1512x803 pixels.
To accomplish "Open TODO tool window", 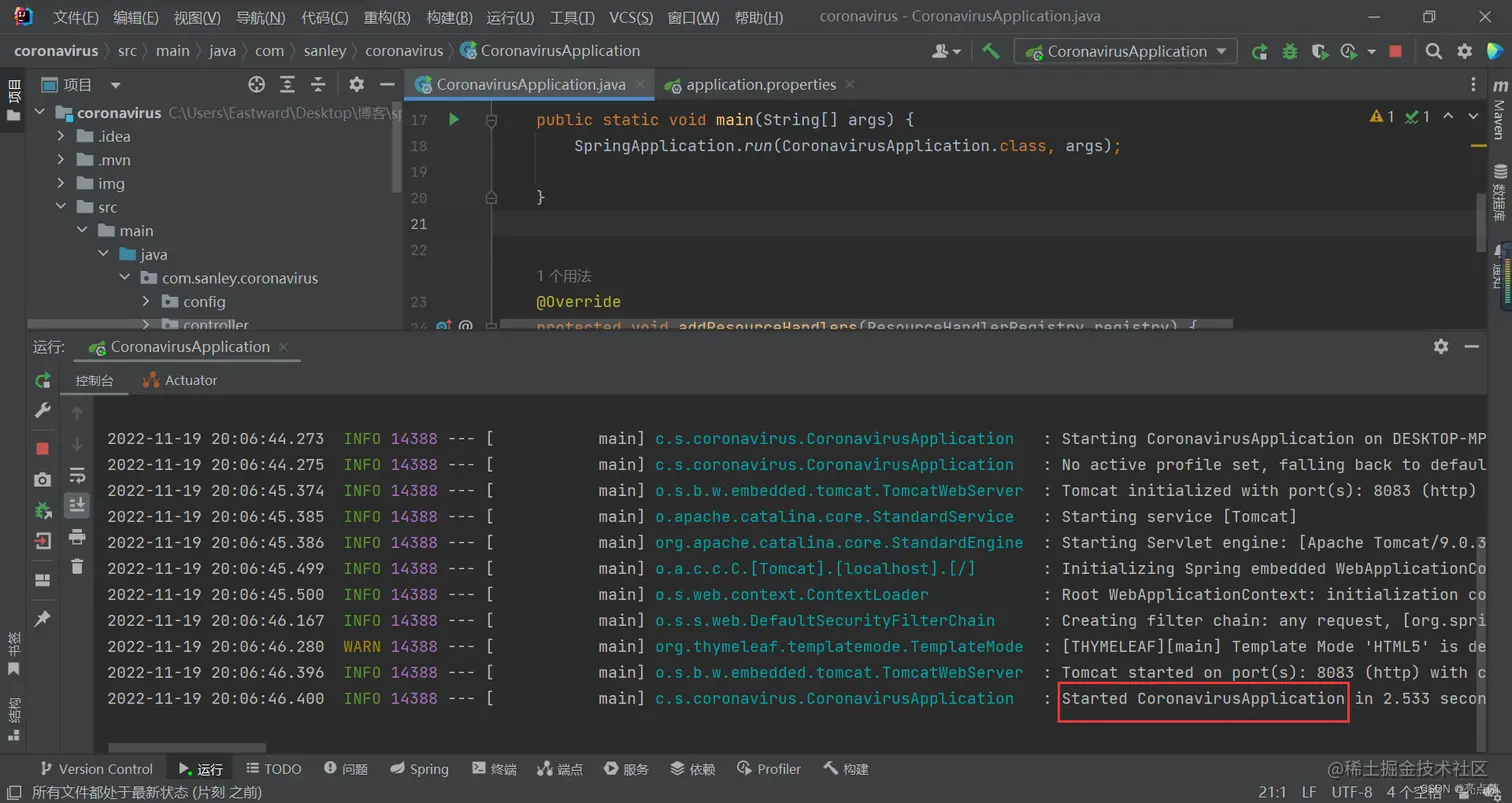I will point(273,769).
